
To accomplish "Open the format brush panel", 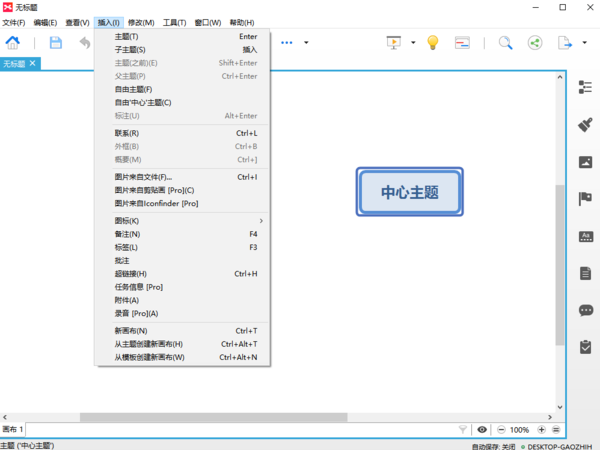I will (585, 124).
